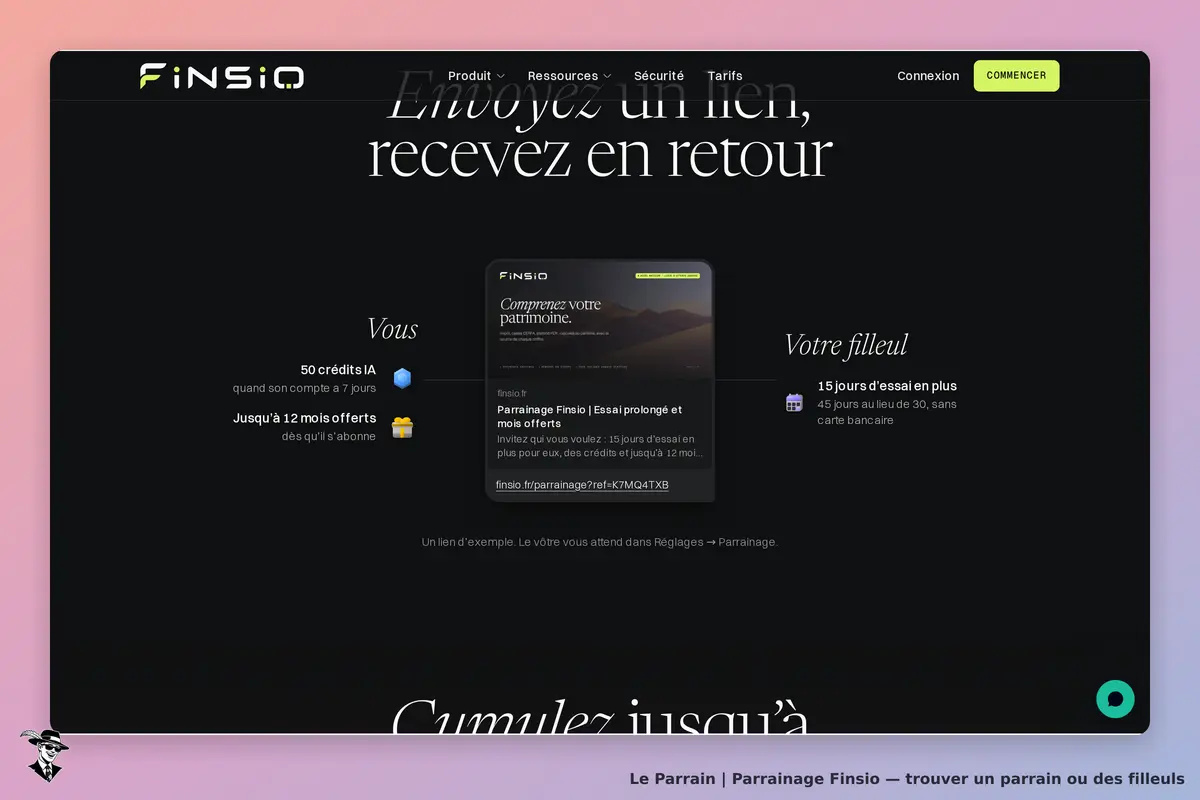Click the 'Vous' heading

coord(392,329)
